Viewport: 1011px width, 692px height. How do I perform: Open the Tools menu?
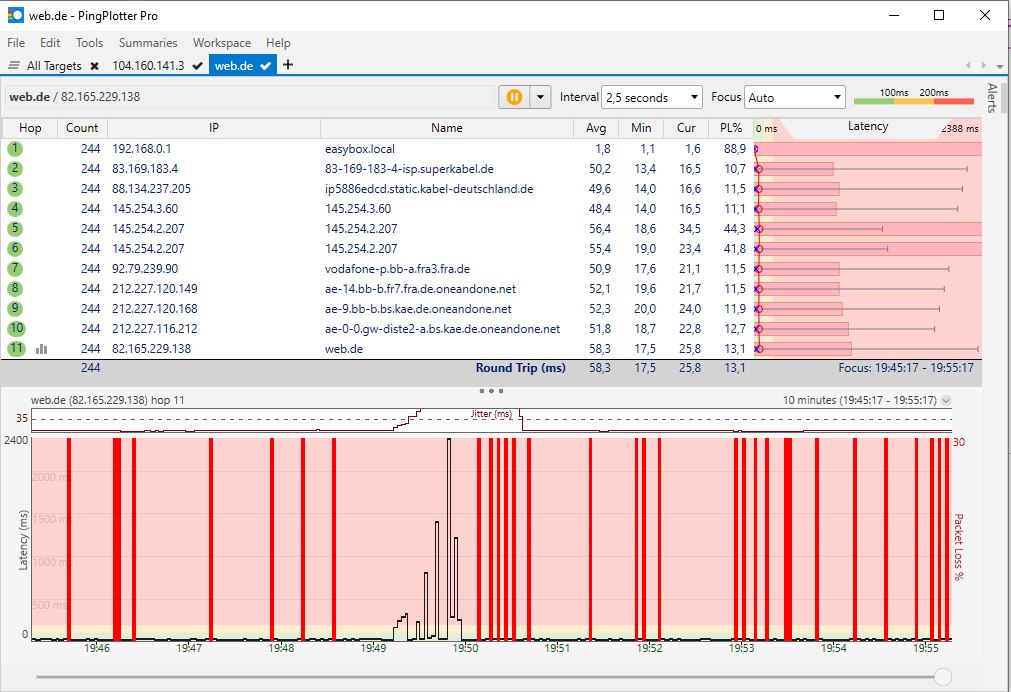[89, 43]
